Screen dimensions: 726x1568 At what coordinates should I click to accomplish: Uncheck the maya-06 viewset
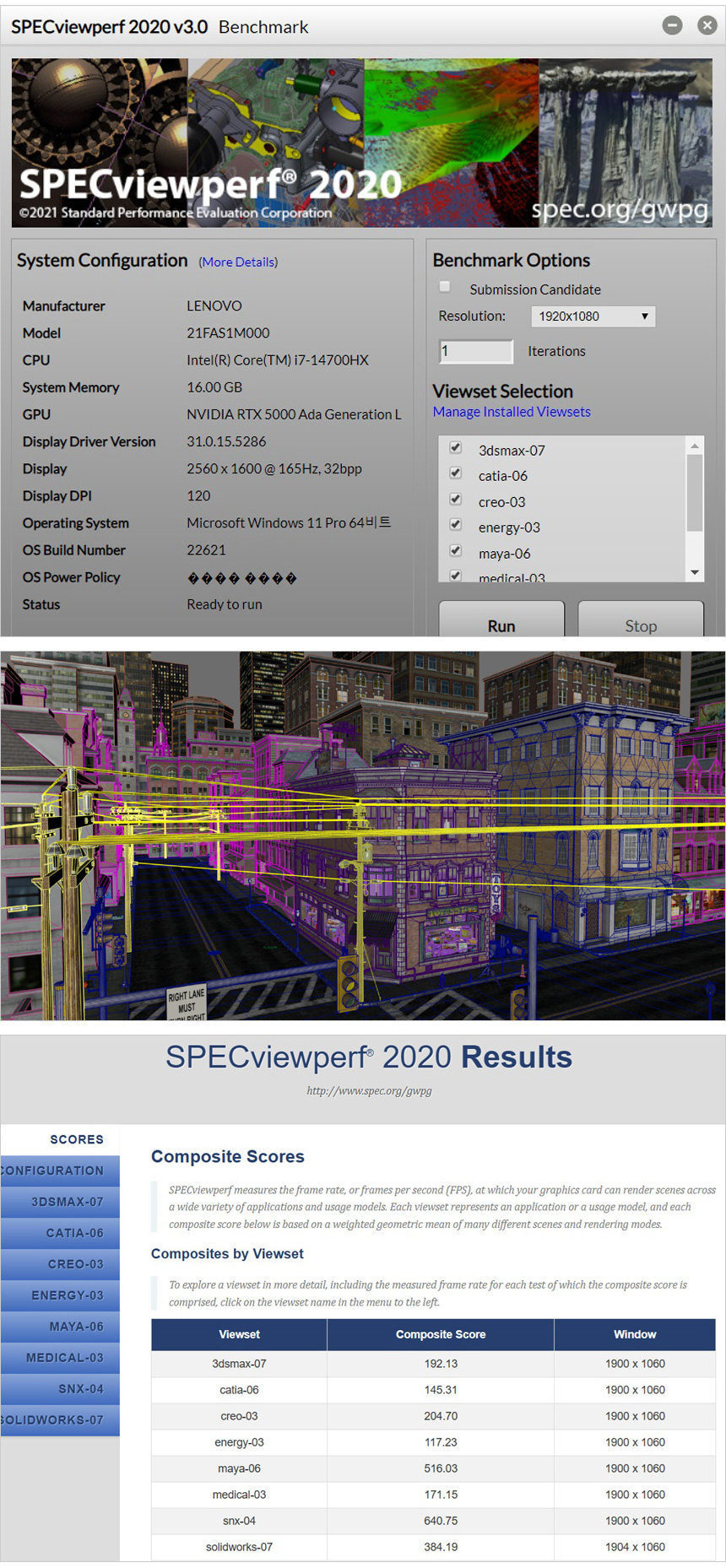pos(456,550)
